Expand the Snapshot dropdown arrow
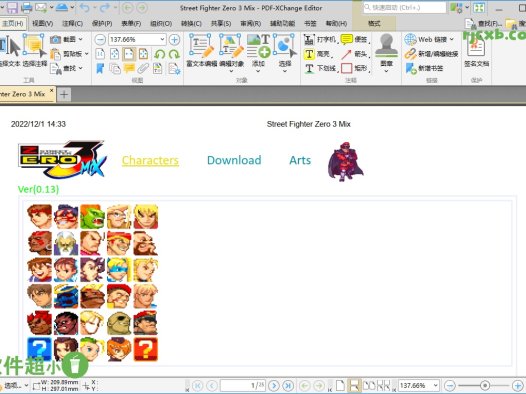This screenshot has width=526, height=394. coord(81,40)
